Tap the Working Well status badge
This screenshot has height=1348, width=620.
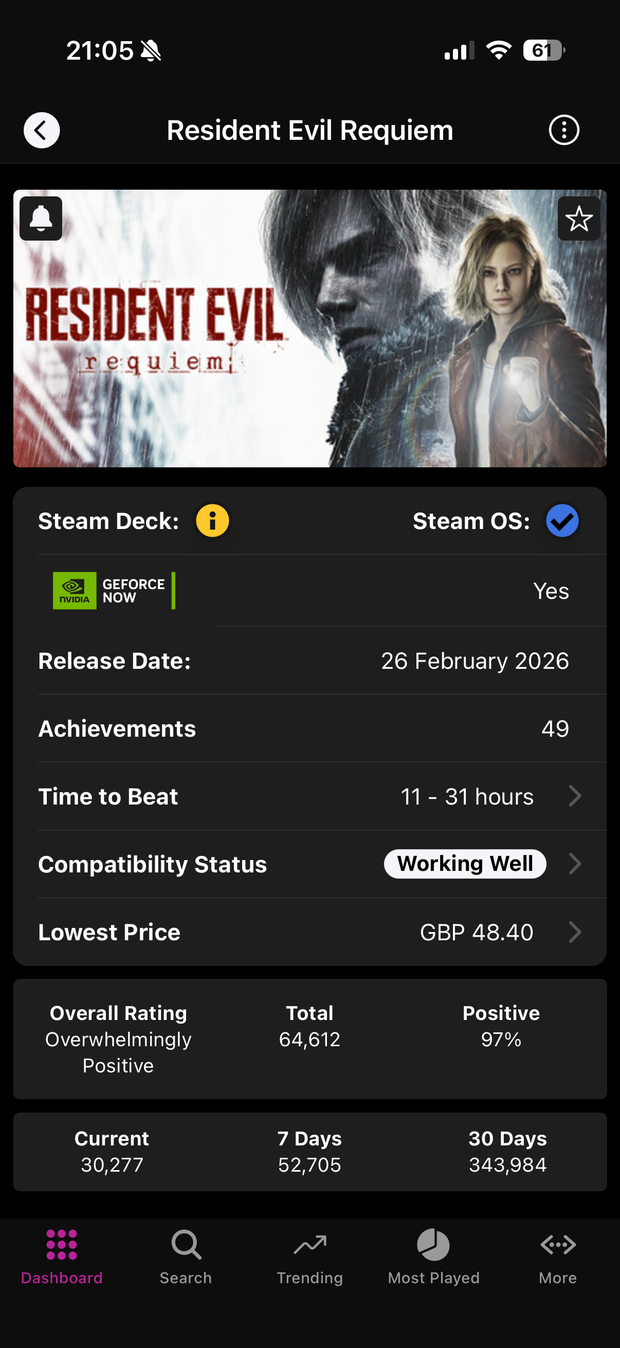tap(465, 864)
